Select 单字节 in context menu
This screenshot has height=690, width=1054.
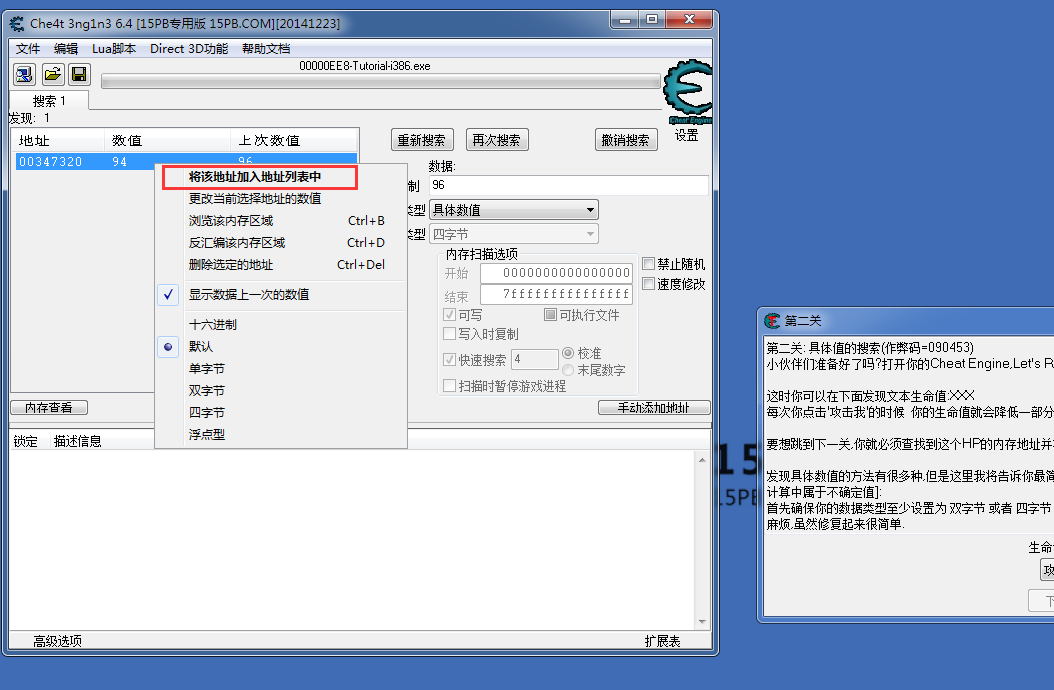(x=280, y=369)
